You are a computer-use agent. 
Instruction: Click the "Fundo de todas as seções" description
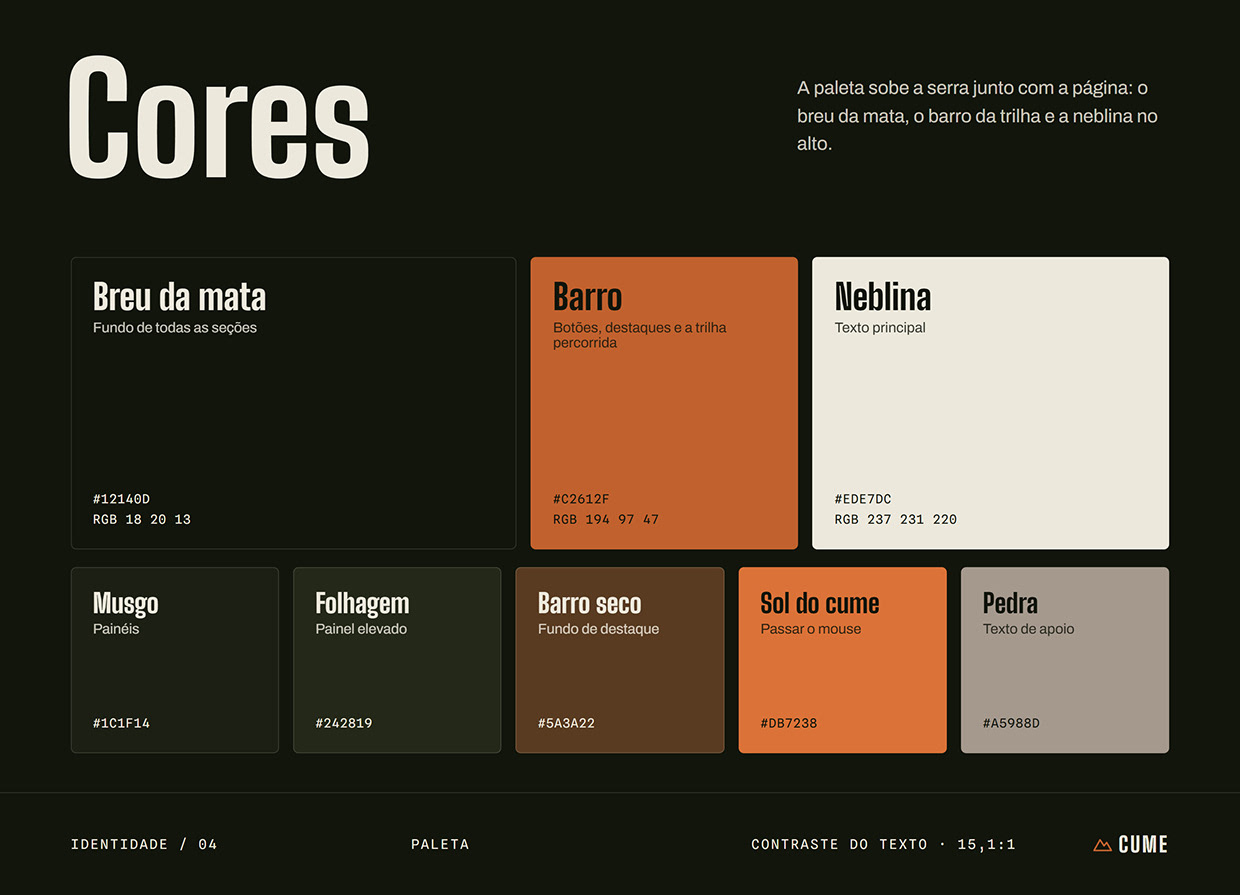coord(175,328)
